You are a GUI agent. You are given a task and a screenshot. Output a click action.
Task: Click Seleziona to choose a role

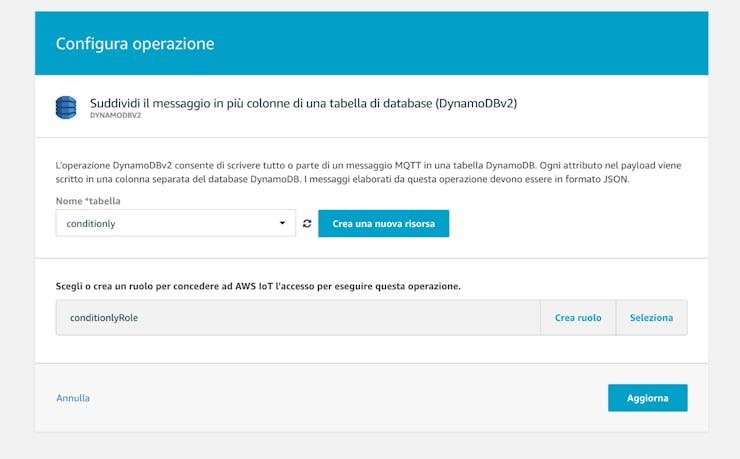coord(651,317)
